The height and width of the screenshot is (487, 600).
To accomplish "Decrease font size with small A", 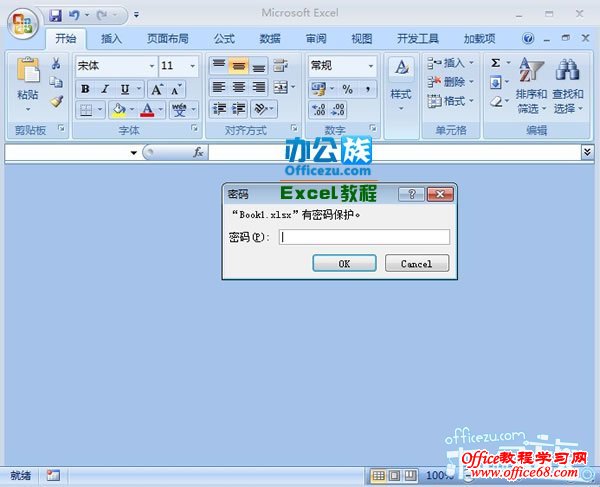I will click(176, 90).
